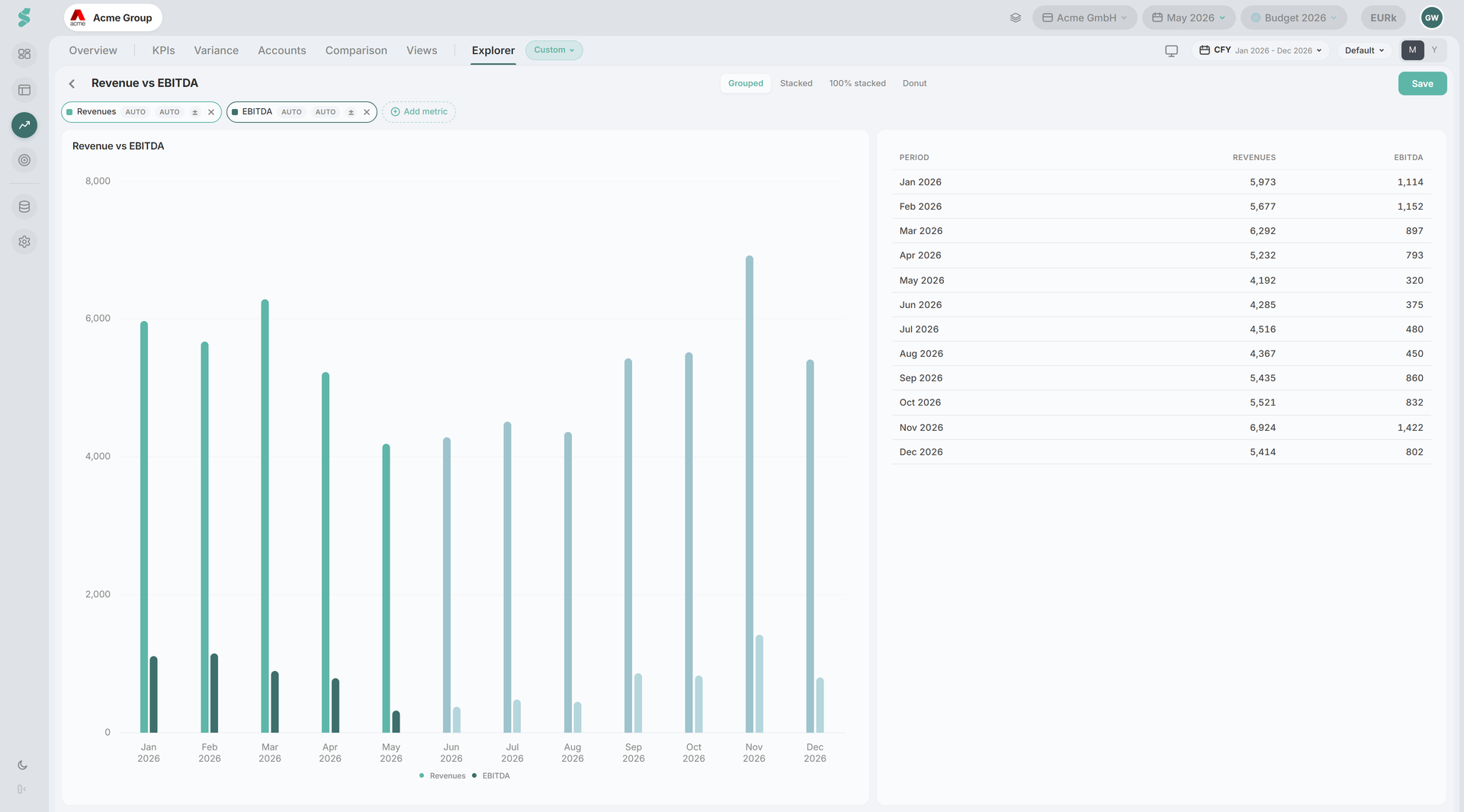Click the EURk currency button

pyautogui.click(x=1383, y=18)
